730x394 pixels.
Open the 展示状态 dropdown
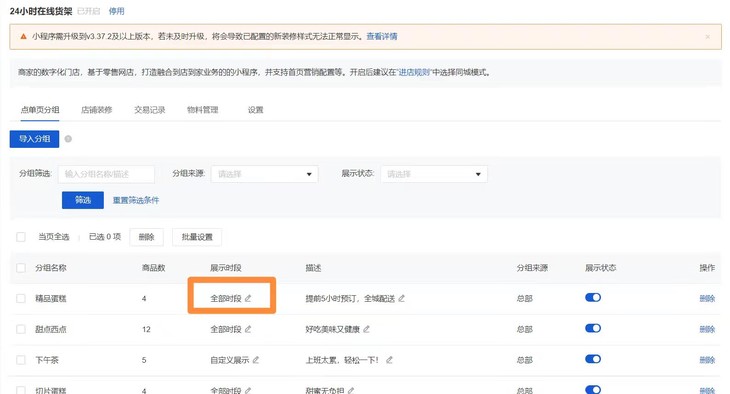pos(434,174)
